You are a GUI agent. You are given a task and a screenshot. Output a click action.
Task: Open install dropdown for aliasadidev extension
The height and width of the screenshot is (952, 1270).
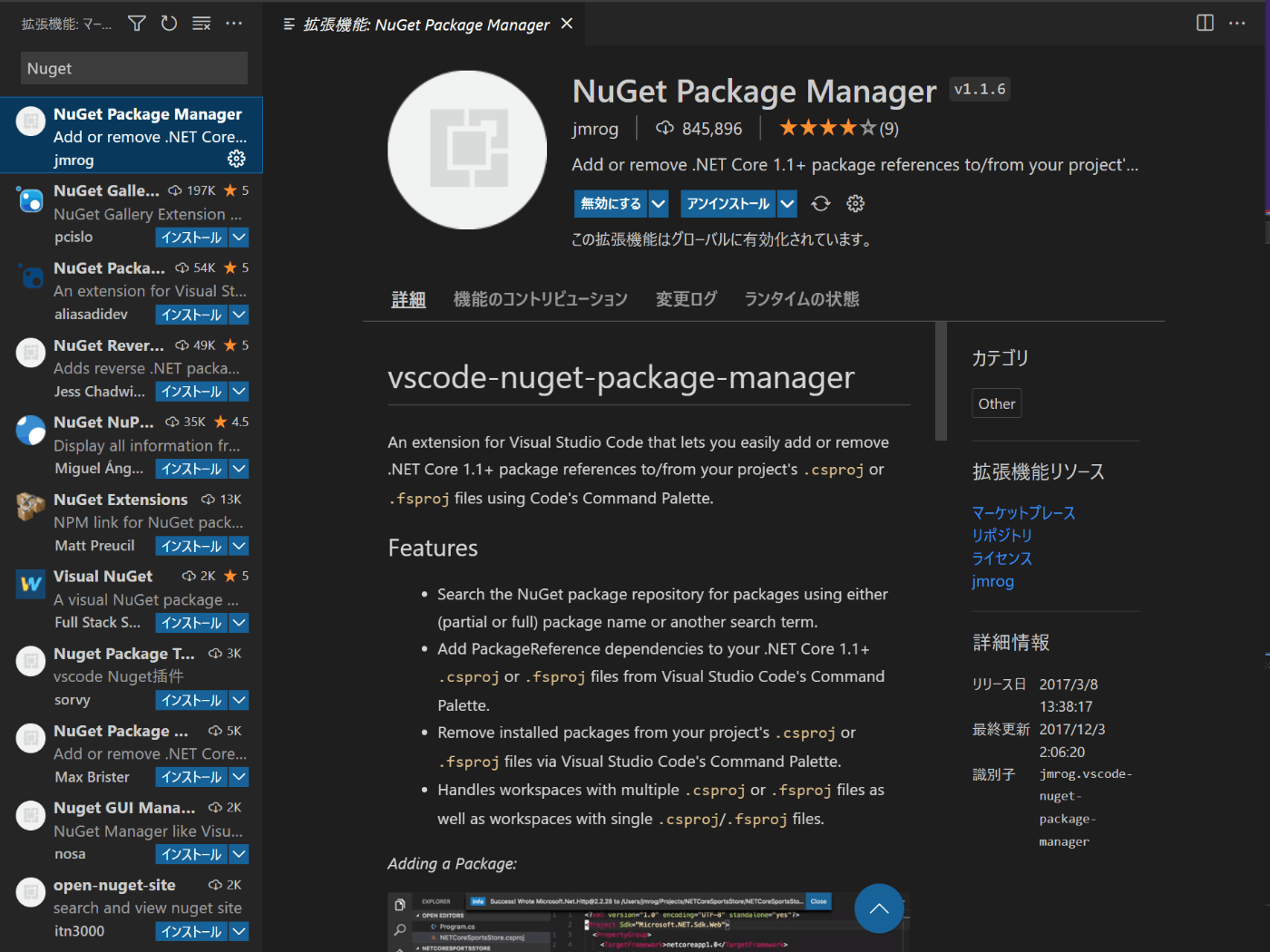[x=239, y=315]
